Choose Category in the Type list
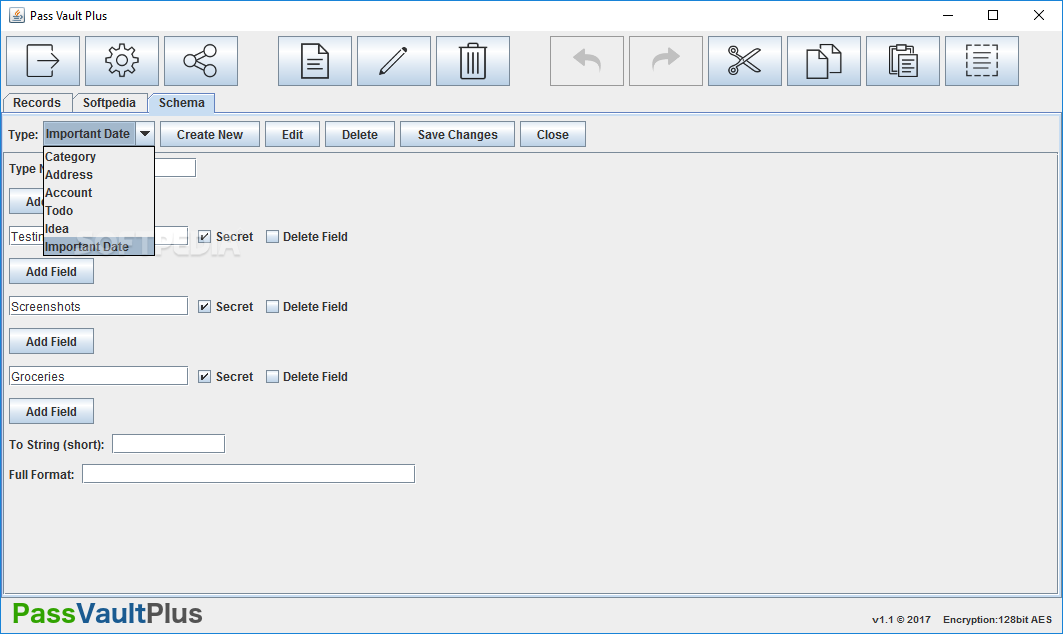Image resolution: width=1063 pixels, height=634 pixels. pos(99,157)
